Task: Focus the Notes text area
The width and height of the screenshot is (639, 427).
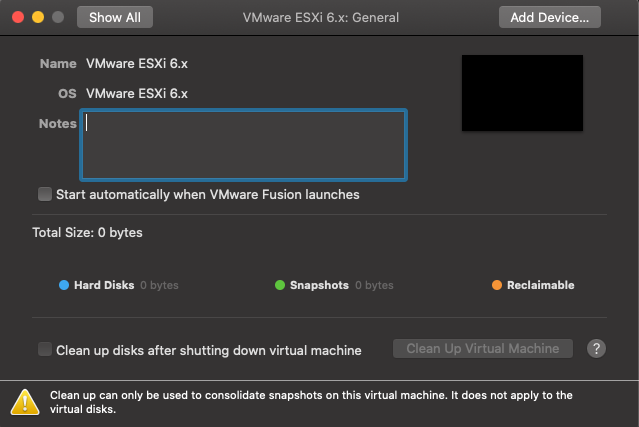Action: coord(244,145)
